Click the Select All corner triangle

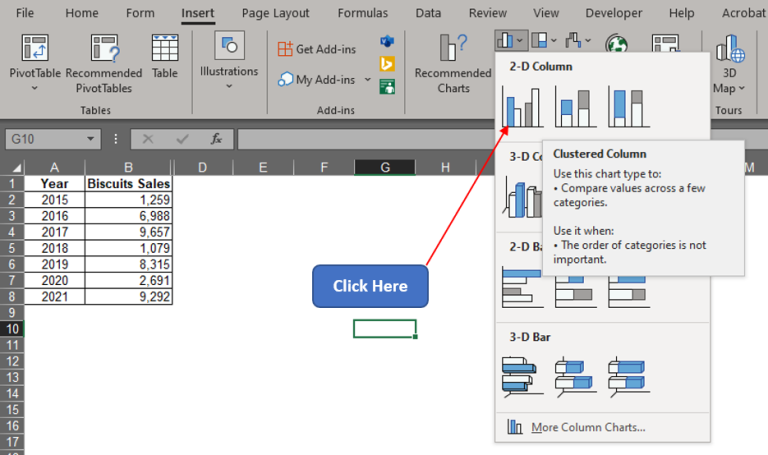(x=17, y=168)
